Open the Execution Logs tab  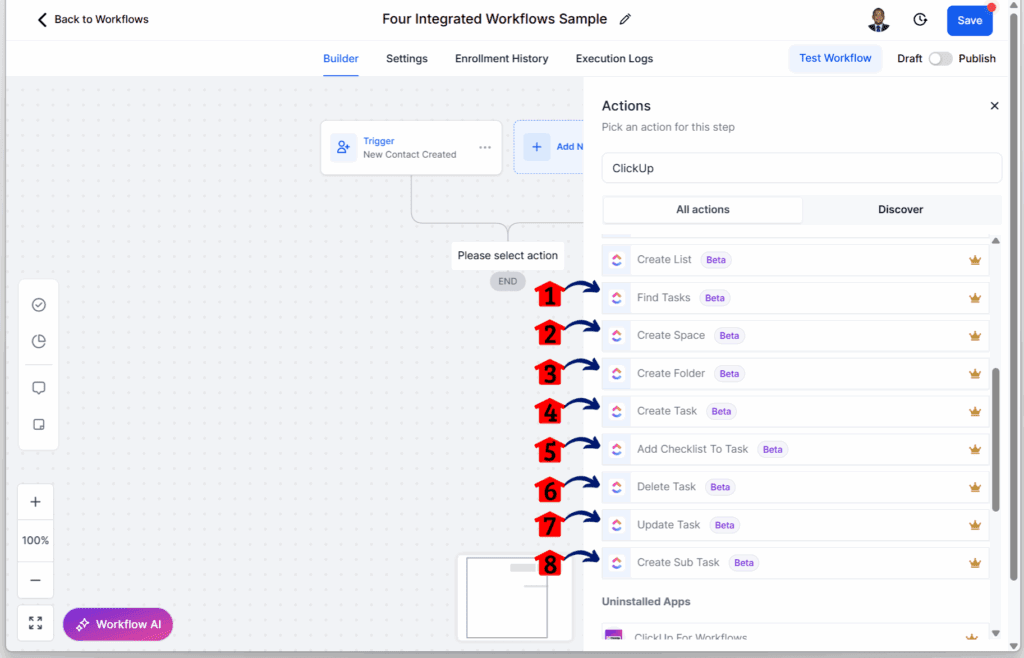tap(614, 59)
